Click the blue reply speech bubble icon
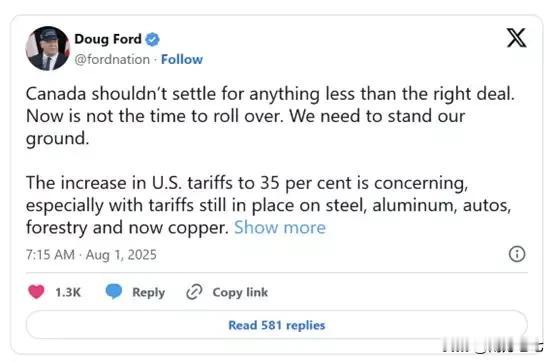Image resolution: width=554 pixels, height=363 pixels. pyautogui.click(x=114, y=292)
